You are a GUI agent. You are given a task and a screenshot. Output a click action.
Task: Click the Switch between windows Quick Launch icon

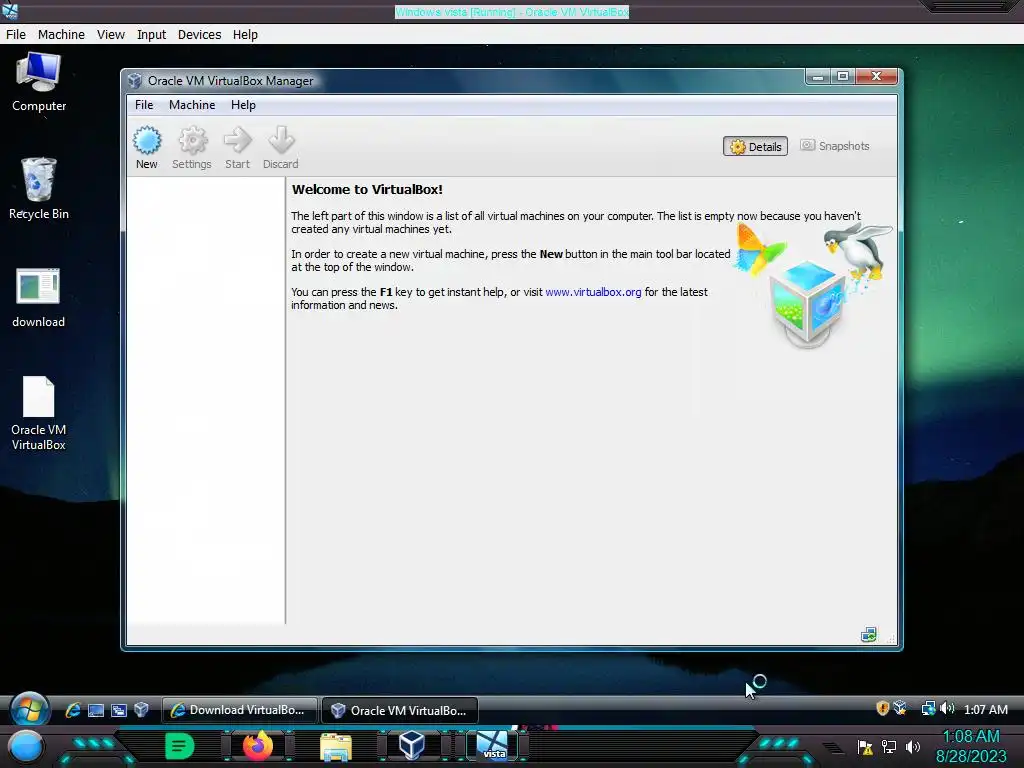coord(119,710)
